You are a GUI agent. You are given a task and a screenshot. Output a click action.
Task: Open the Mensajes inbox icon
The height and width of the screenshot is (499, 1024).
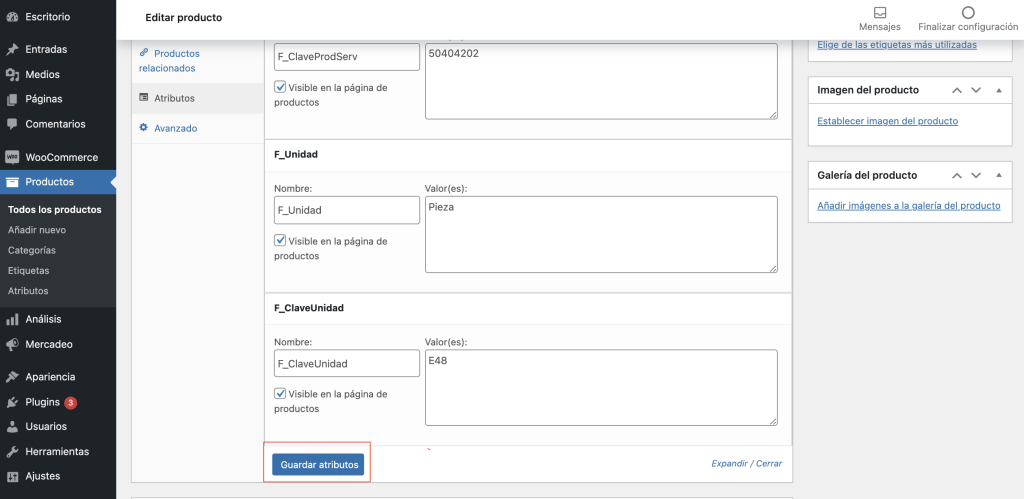coord(880,12)
